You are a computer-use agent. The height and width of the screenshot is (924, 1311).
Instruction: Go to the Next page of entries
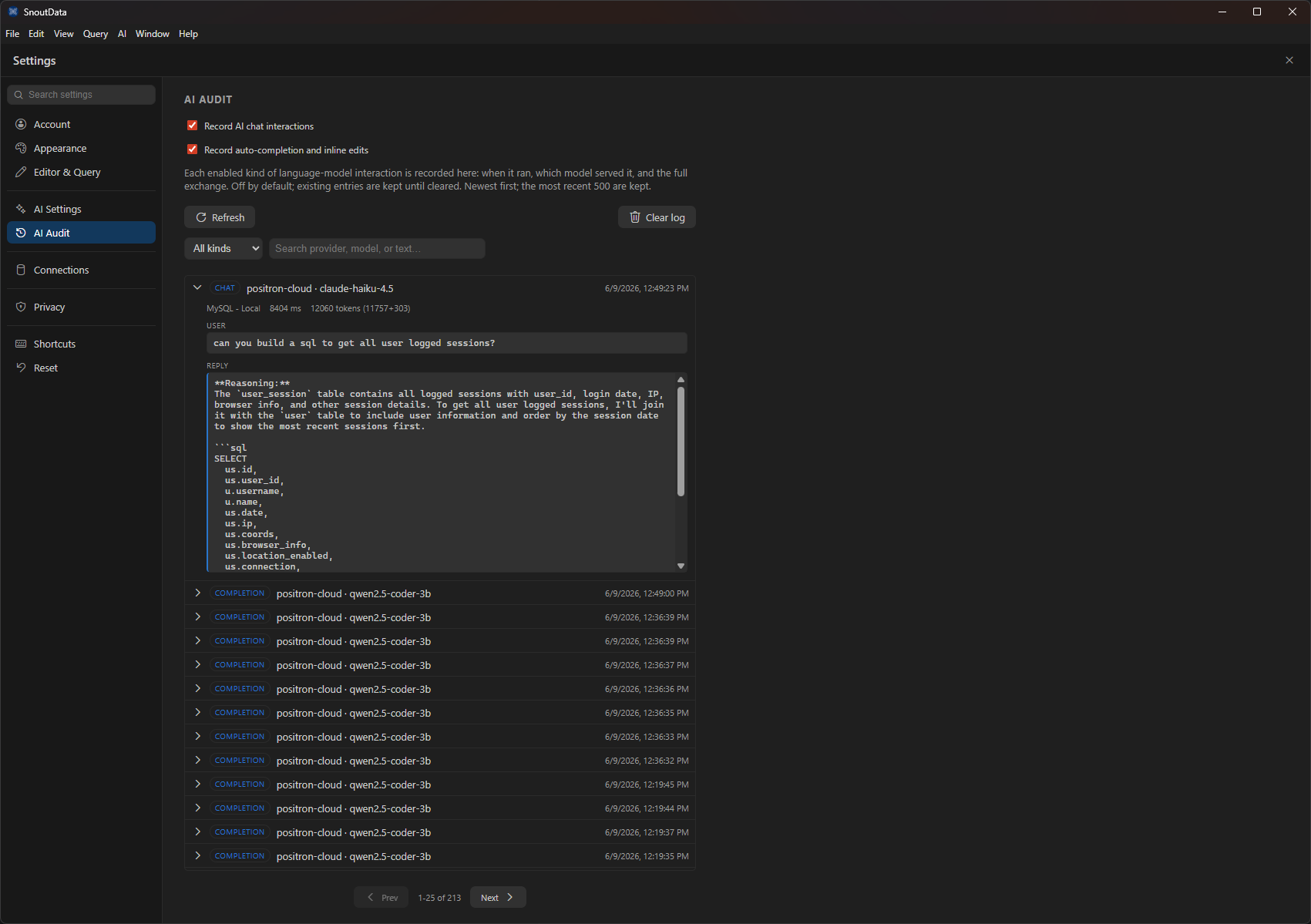click(498, 897)
